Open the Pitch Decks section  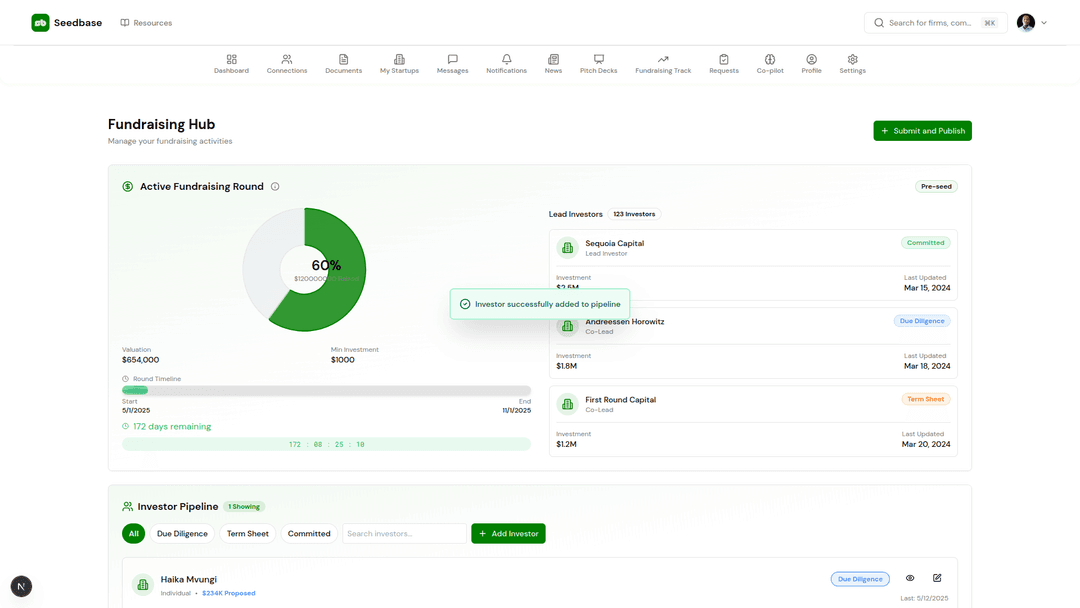tap(598, 60)
